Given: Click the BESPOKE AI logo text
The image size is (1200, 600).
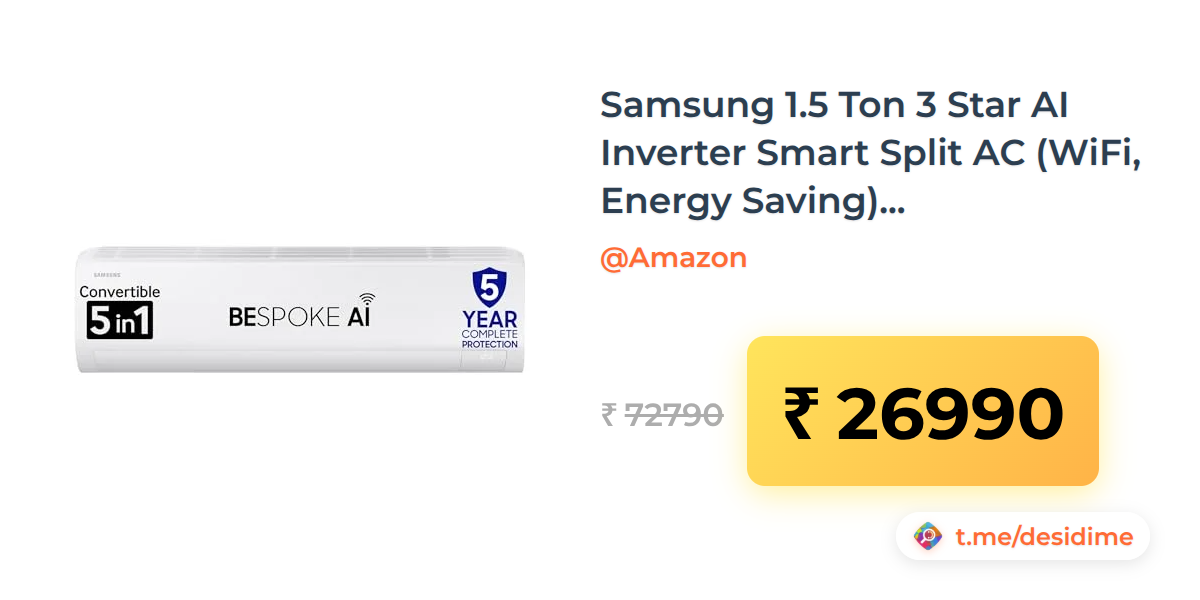Looking at the screenshot, I should (301, 316).
